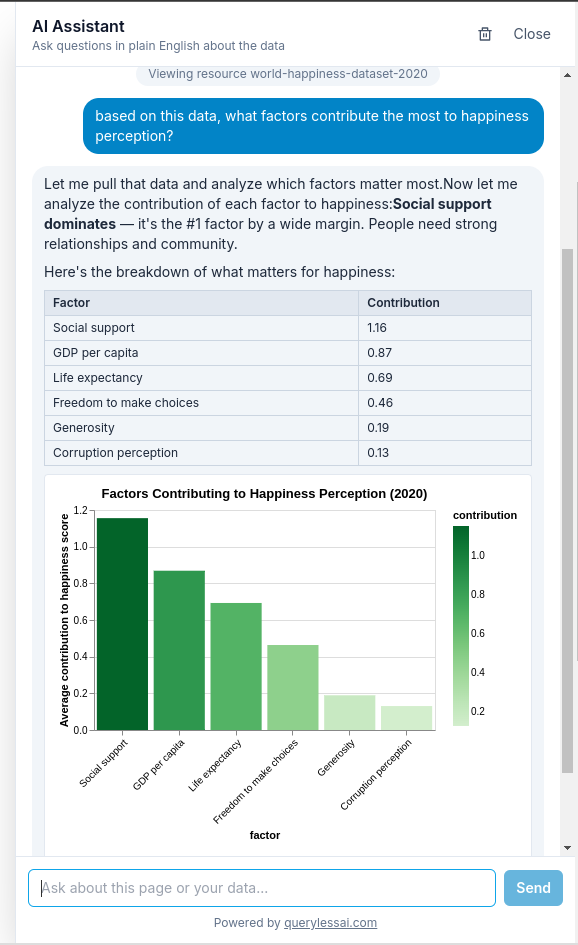The image size is (578, 945).
Task: Open the querylessai.com link
Action: point(331,921)
